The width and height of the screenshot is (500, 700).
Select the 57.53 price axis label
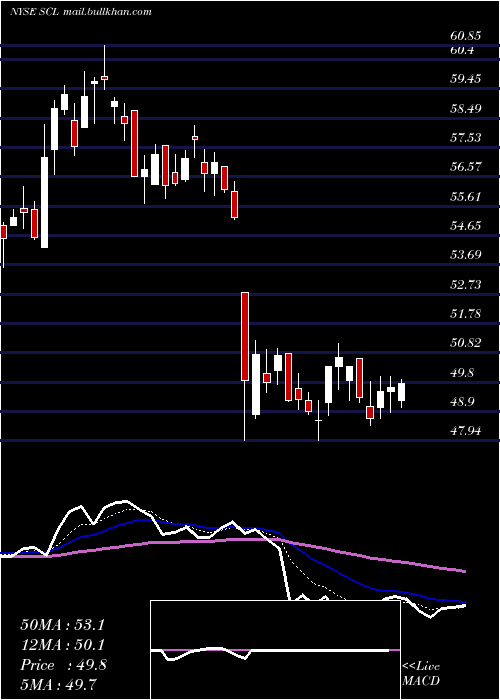pyautogui.click(x=466, y=138)
